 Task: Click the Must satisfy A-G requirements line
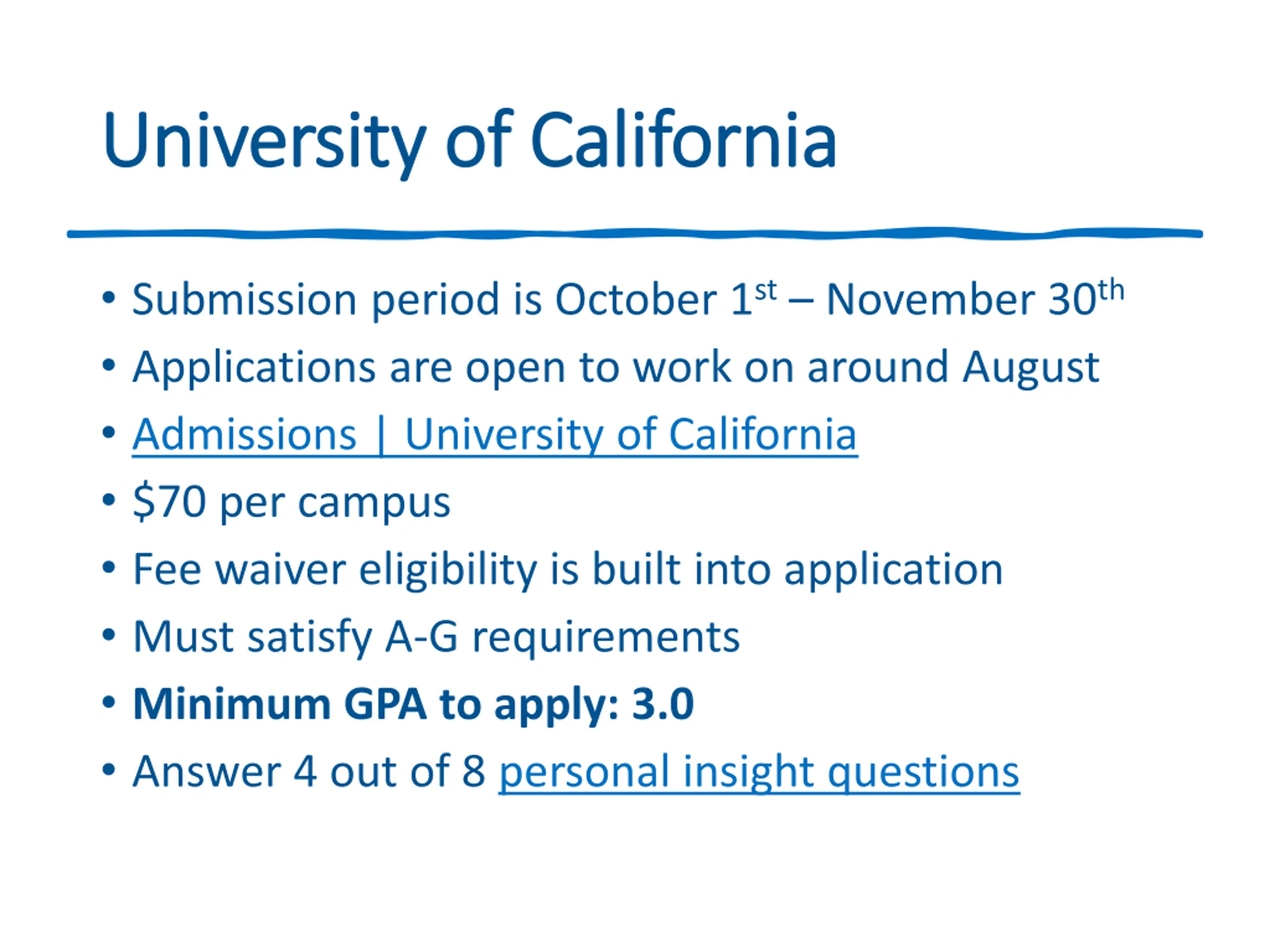coord(437,638)
